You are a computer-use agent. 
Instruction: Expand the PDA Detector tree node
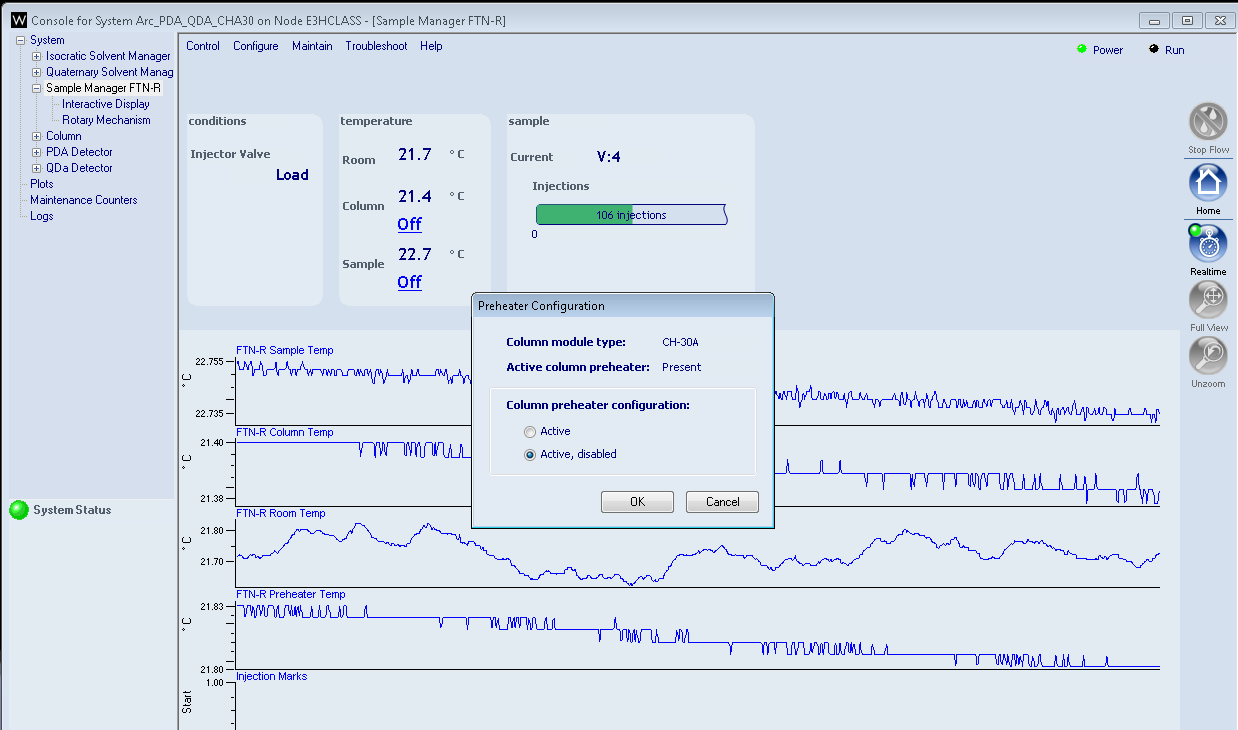click(x=37, y=153)
